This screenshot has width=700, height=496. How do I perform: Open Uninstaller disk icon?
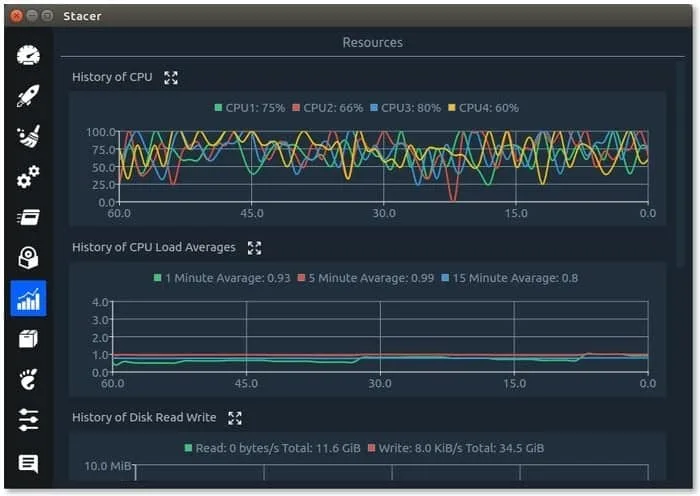tap(28, 257)
